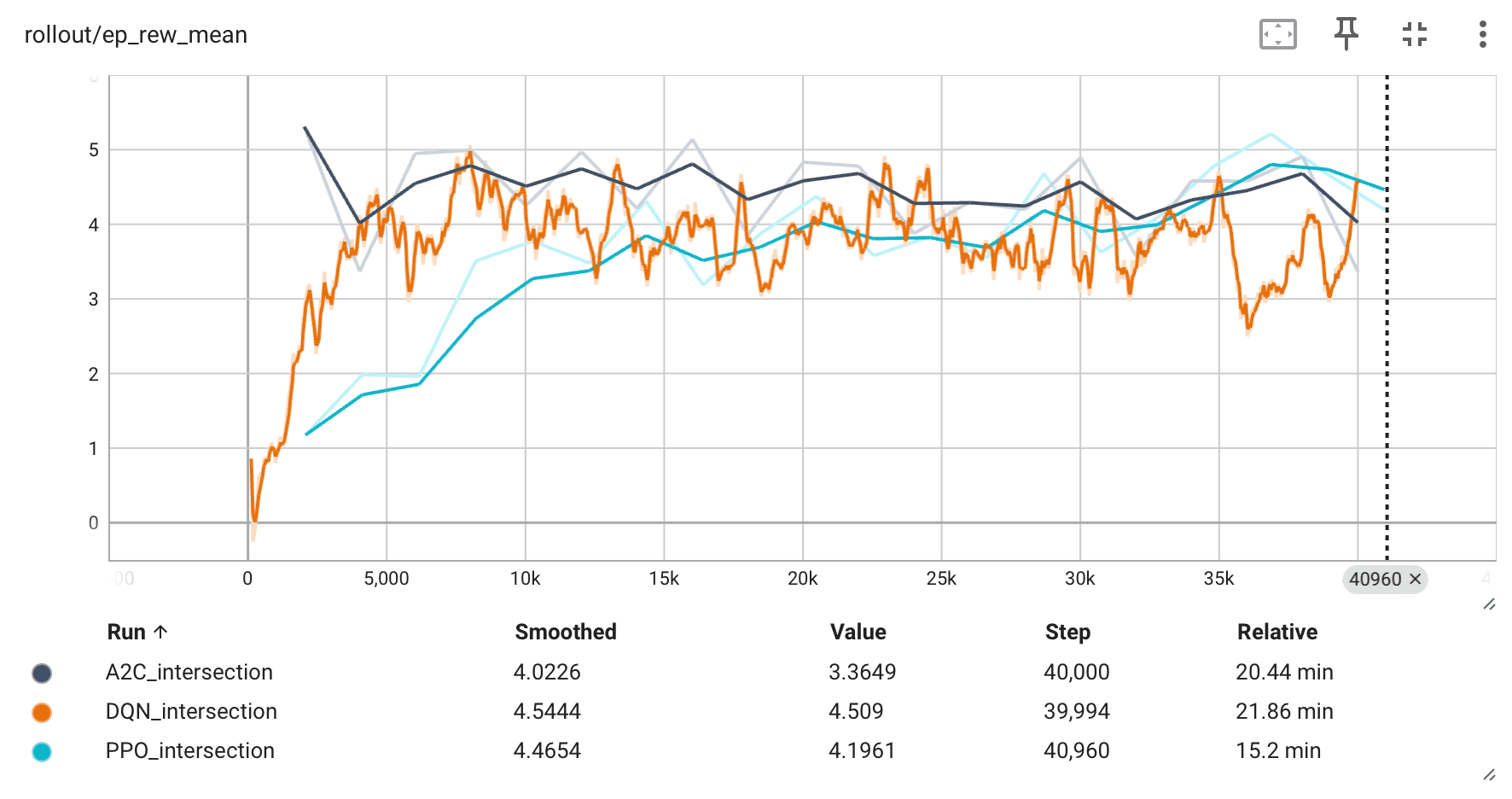Select the PPO_intersection run name

190,750
